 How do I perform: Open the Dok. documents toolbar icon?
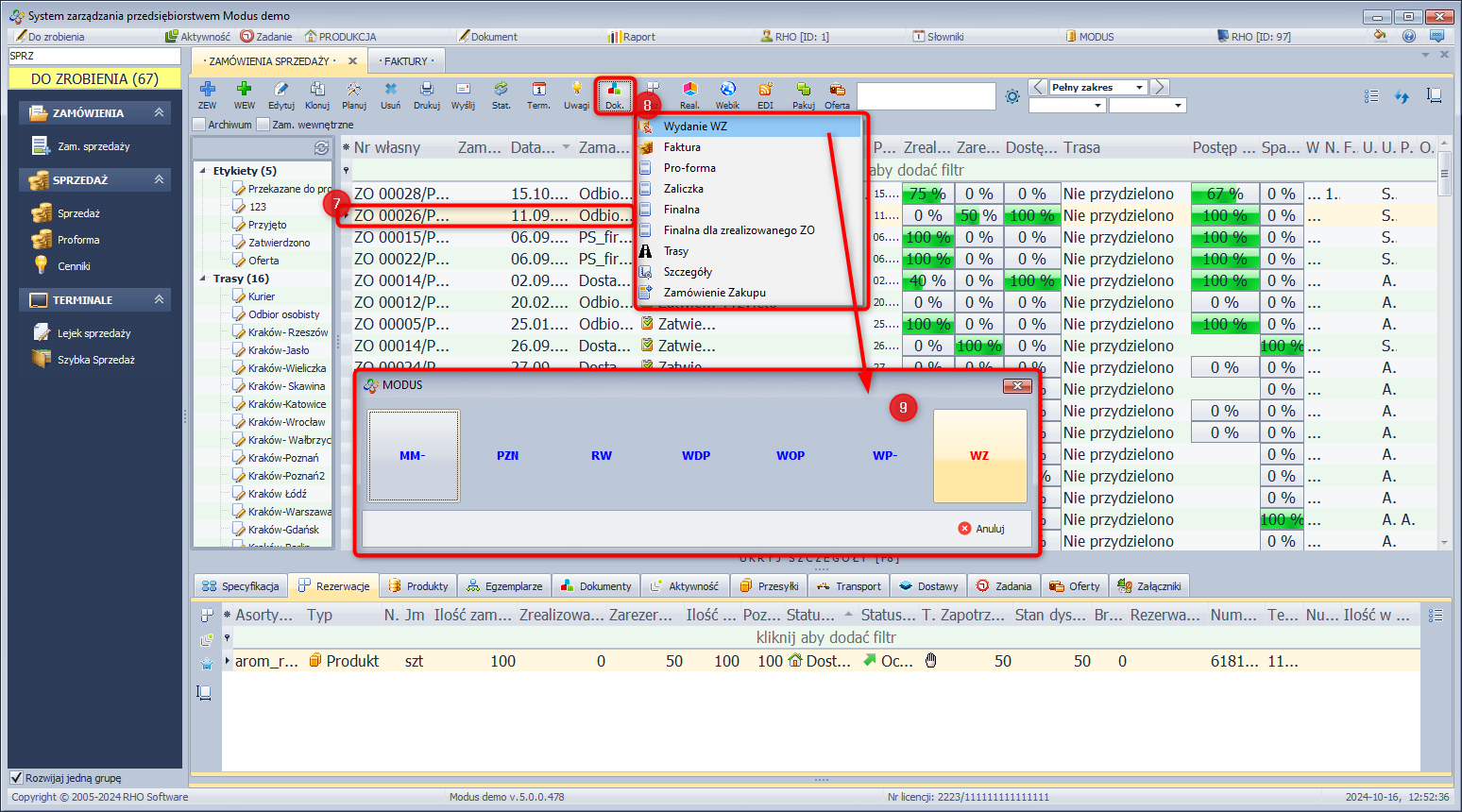(x=614, y=94)
